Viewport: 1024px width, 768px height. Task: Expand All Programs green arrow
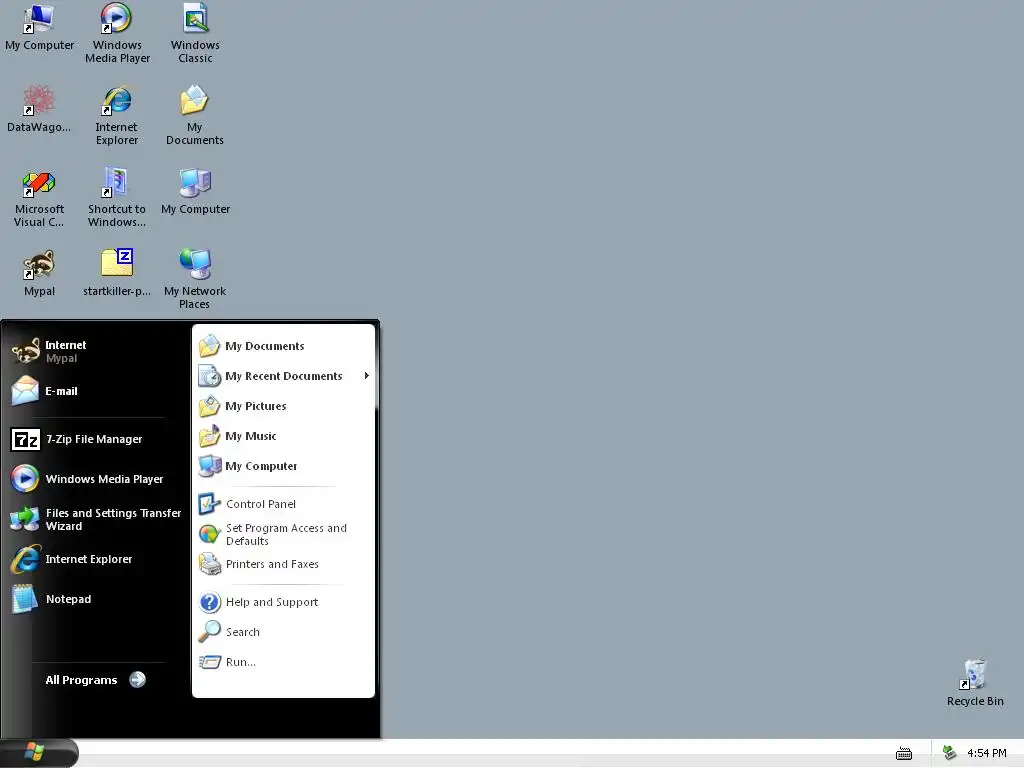137,680
